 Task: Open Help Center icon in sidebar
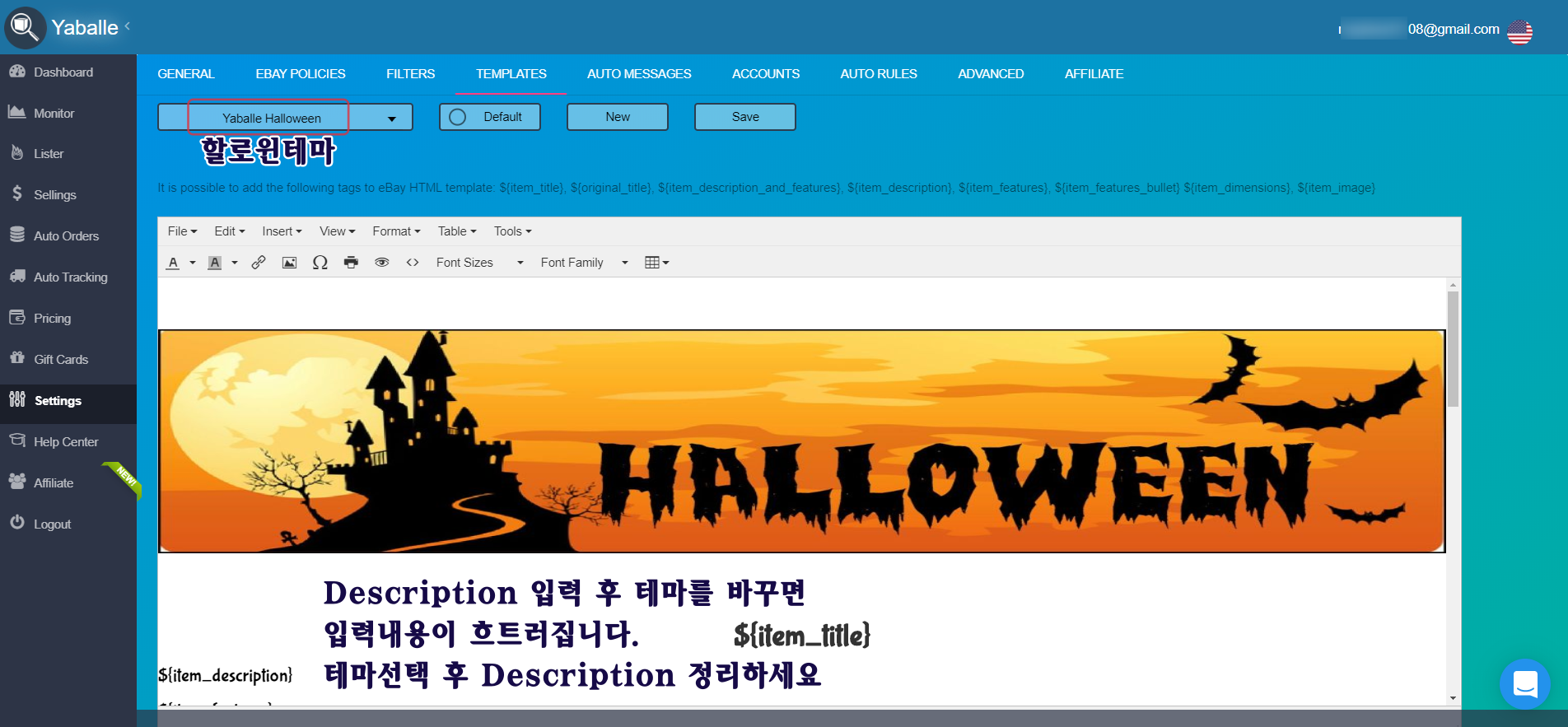(x=17, y=440)
